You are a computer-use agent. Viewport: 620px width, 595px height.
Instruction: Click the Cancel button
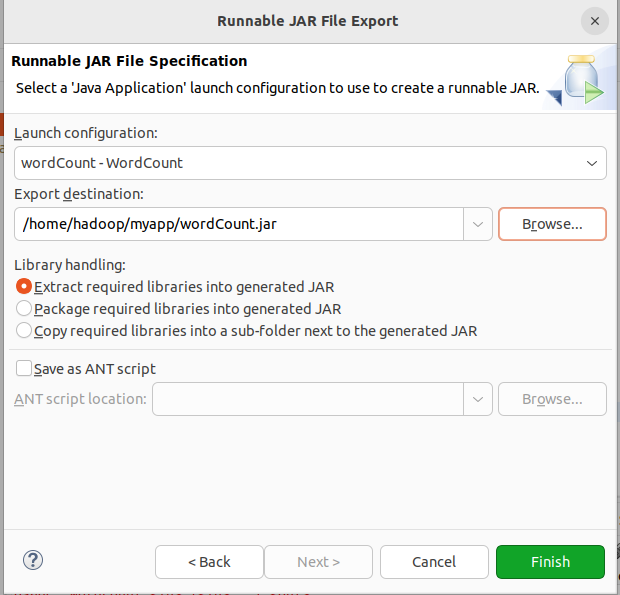point(434,561)
